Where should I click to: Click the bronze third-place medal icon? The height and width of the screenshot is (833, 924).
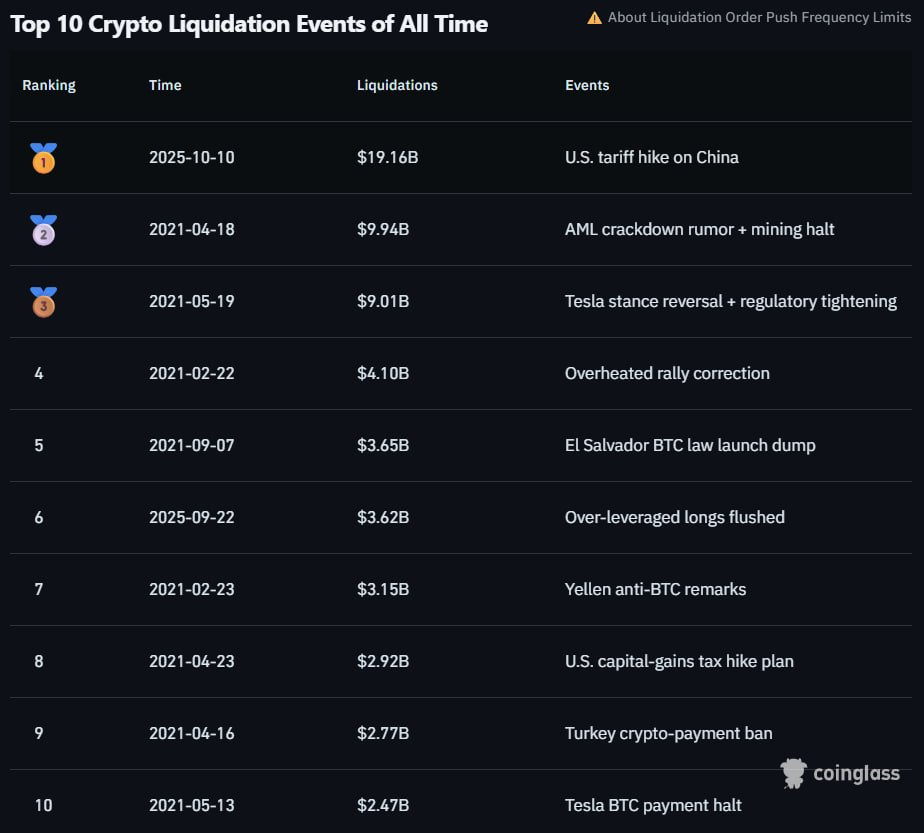click(43, 302)
